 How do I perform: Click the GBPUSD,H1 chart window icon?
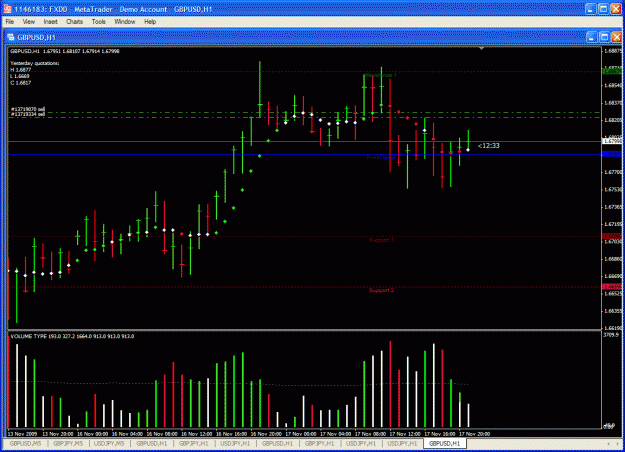pos(11,37)
